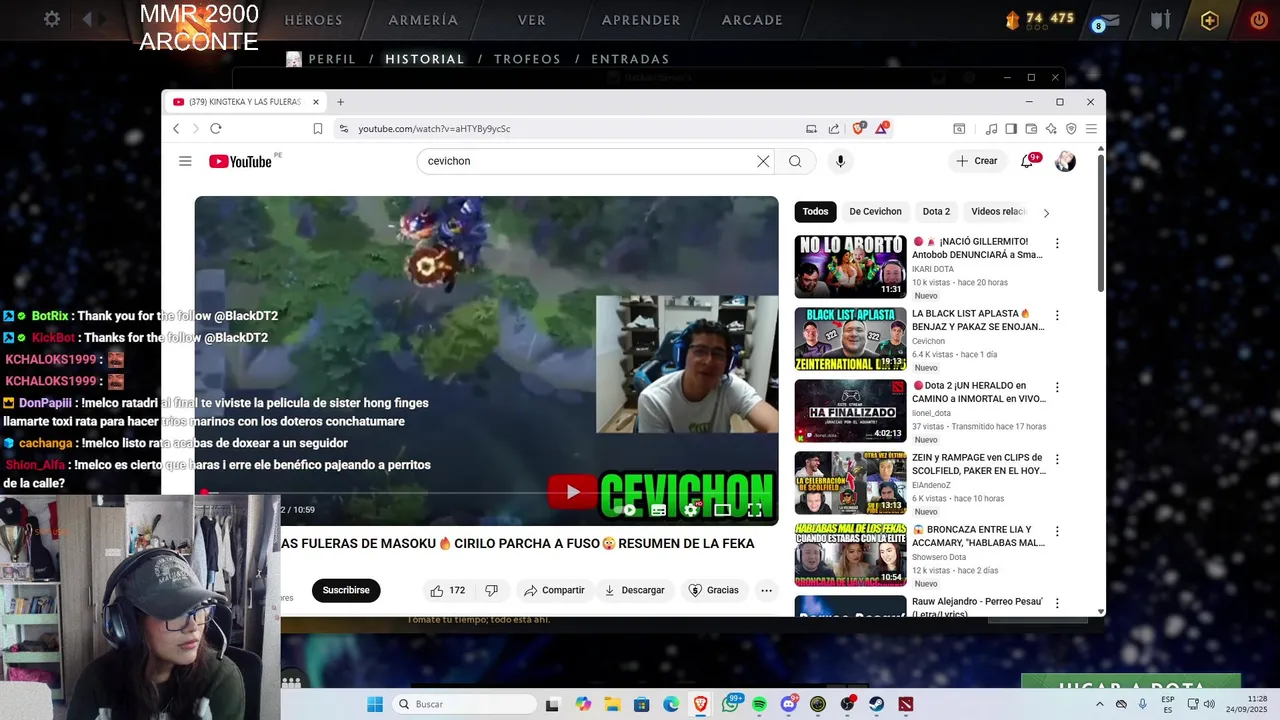
Task: Select the KINGTEKA Y LAS FULERAS tab
Action: pos(244,102)
